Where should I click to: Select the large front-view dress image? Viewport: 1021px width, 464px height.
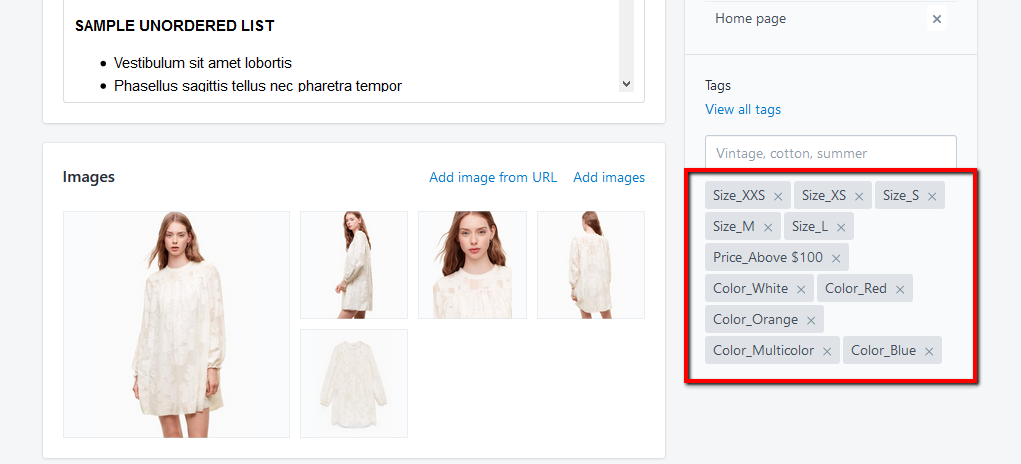[176, 324]
